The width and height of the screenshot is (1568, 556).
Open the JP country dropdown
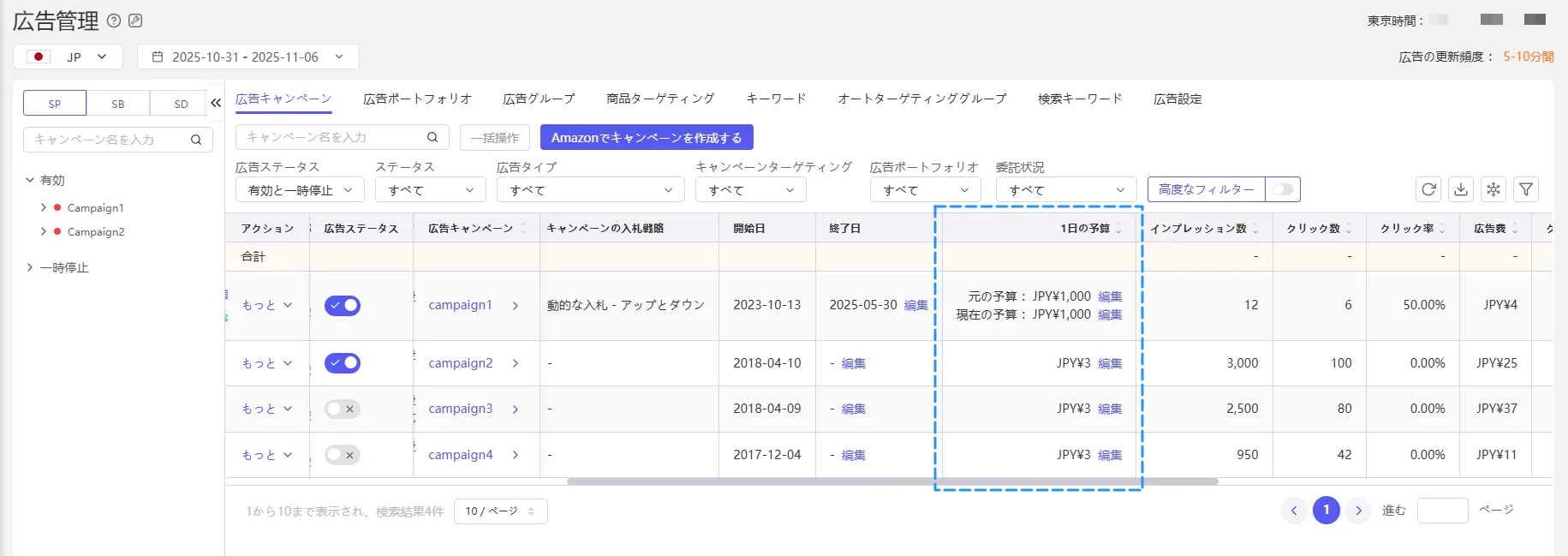pos(68,57)
